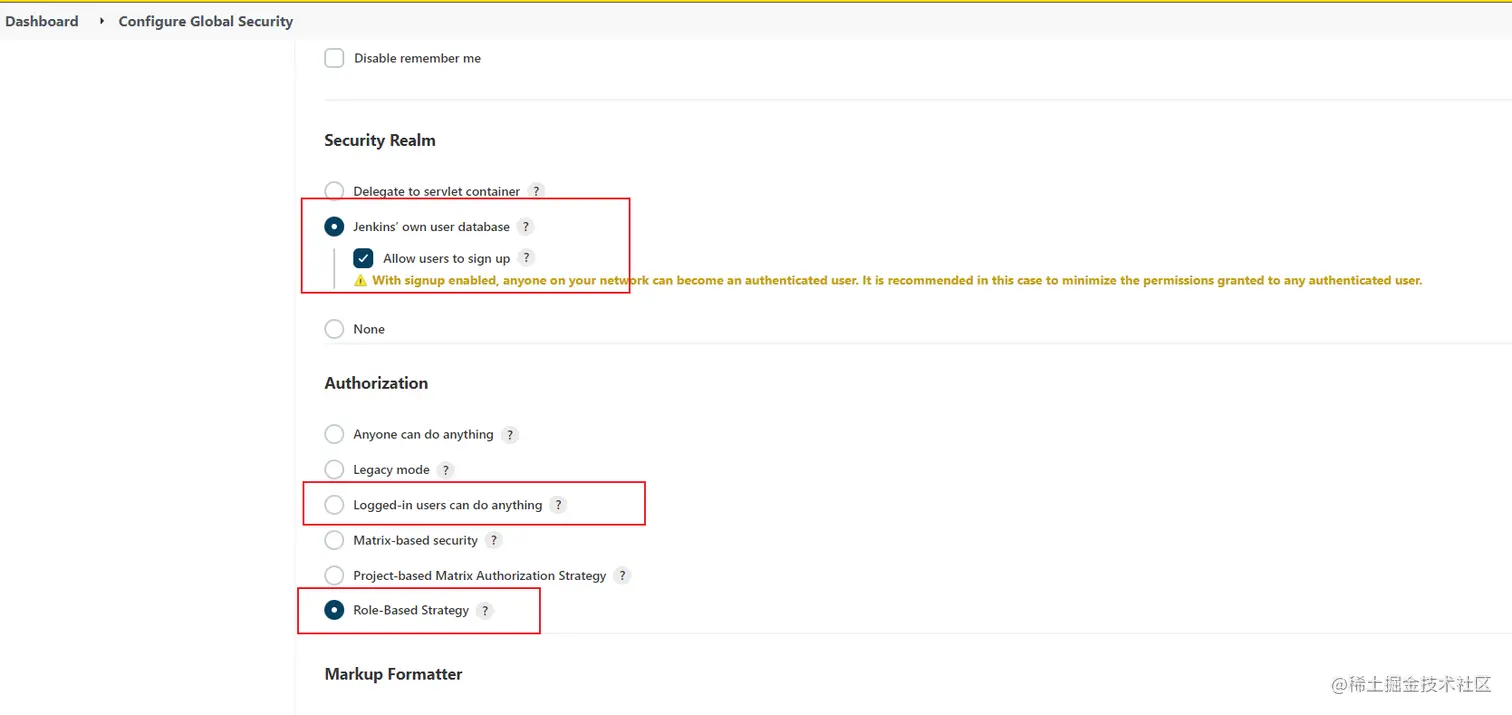Click the Security Realm heading
Image resolution: width=1512 pixels, height=715 pixels.
click(x=380, y=140)
